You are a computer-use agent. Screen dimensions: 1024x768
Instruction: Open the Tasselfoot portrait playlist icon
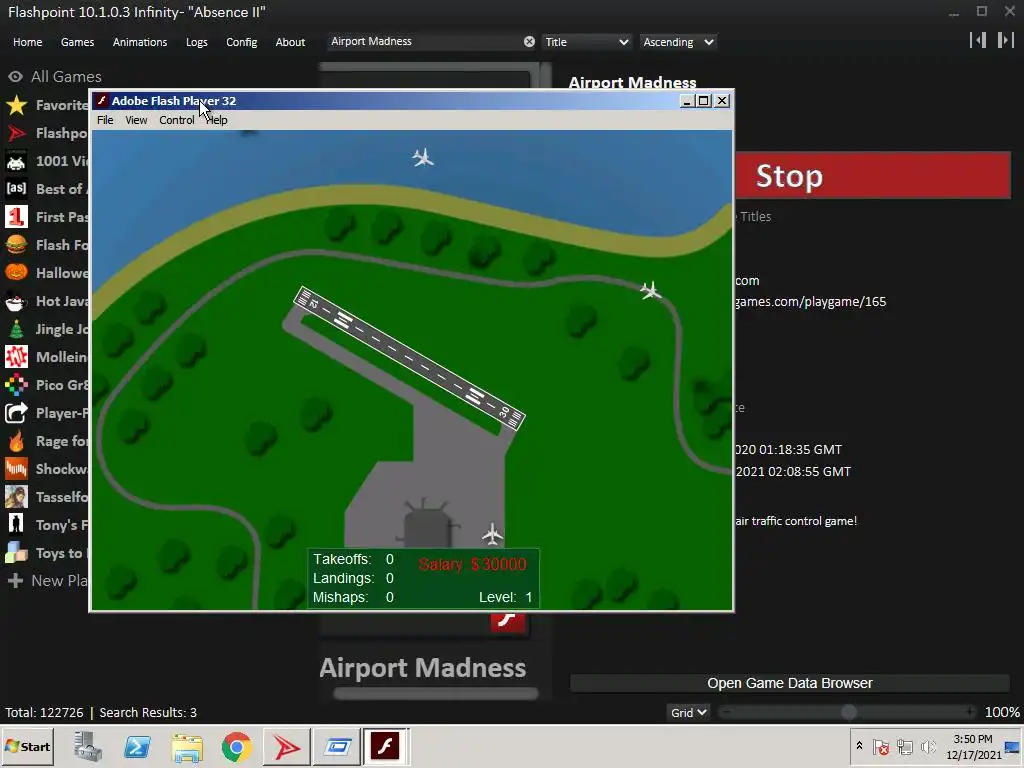tap(16, 497)
